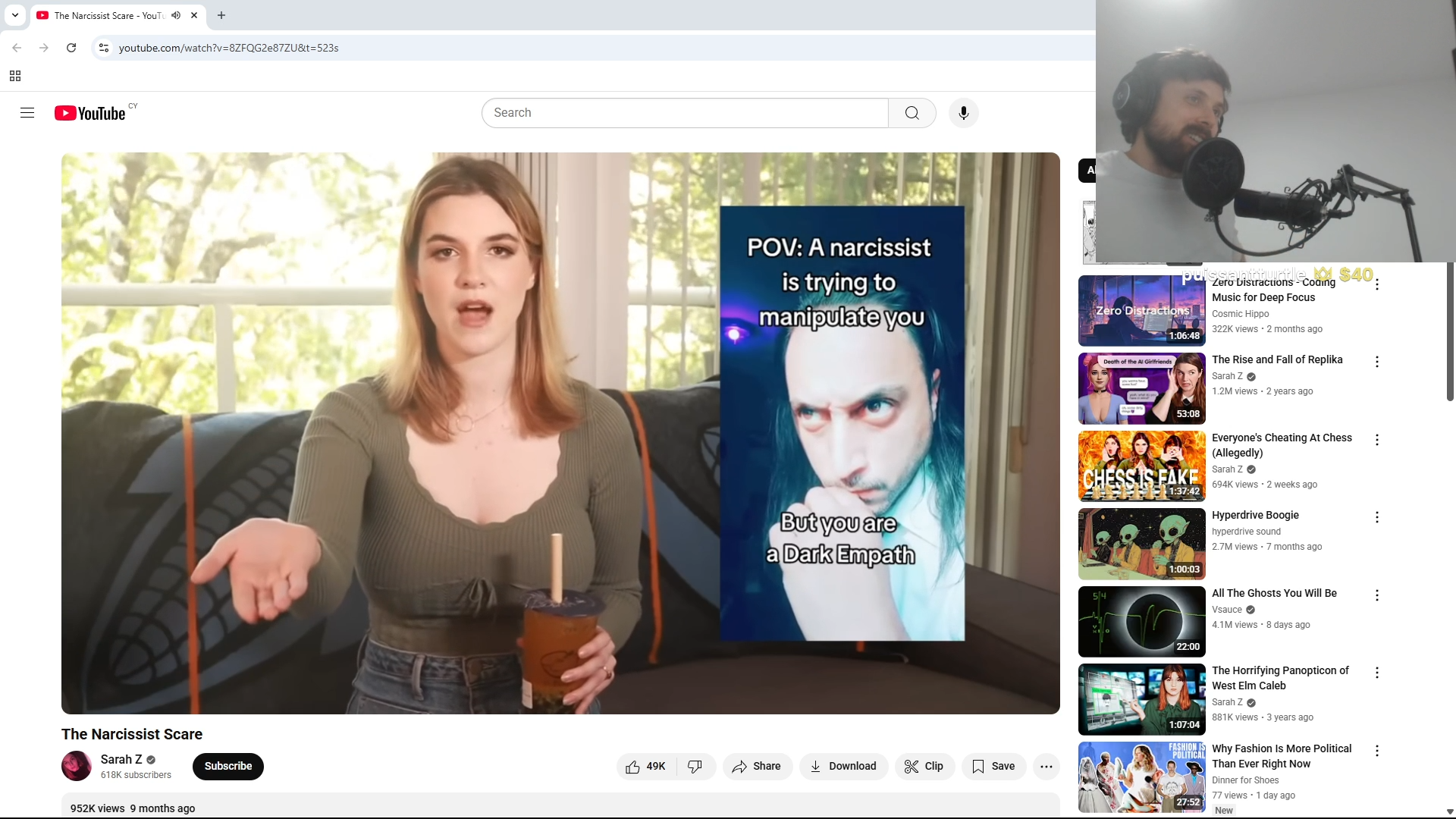This screenshot has height=819, width=1456.
Task: Open tab search dropdown arrow
Action: [x=15, y=15]
